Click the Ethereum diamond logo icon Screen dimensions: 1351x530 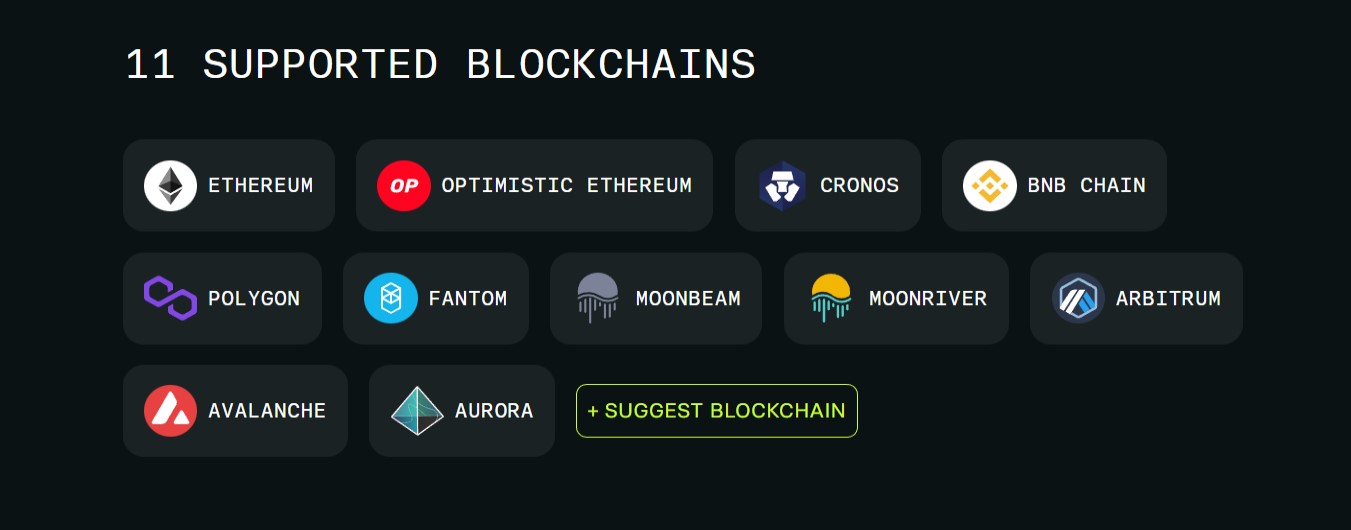[170, 186]
